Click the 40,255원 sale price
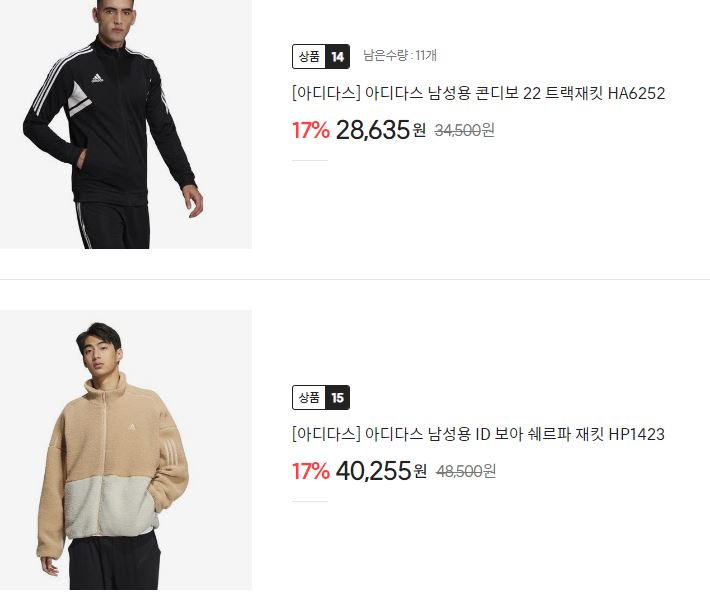Viewport: 710px width, 597px height. click(x=381, y=471)
